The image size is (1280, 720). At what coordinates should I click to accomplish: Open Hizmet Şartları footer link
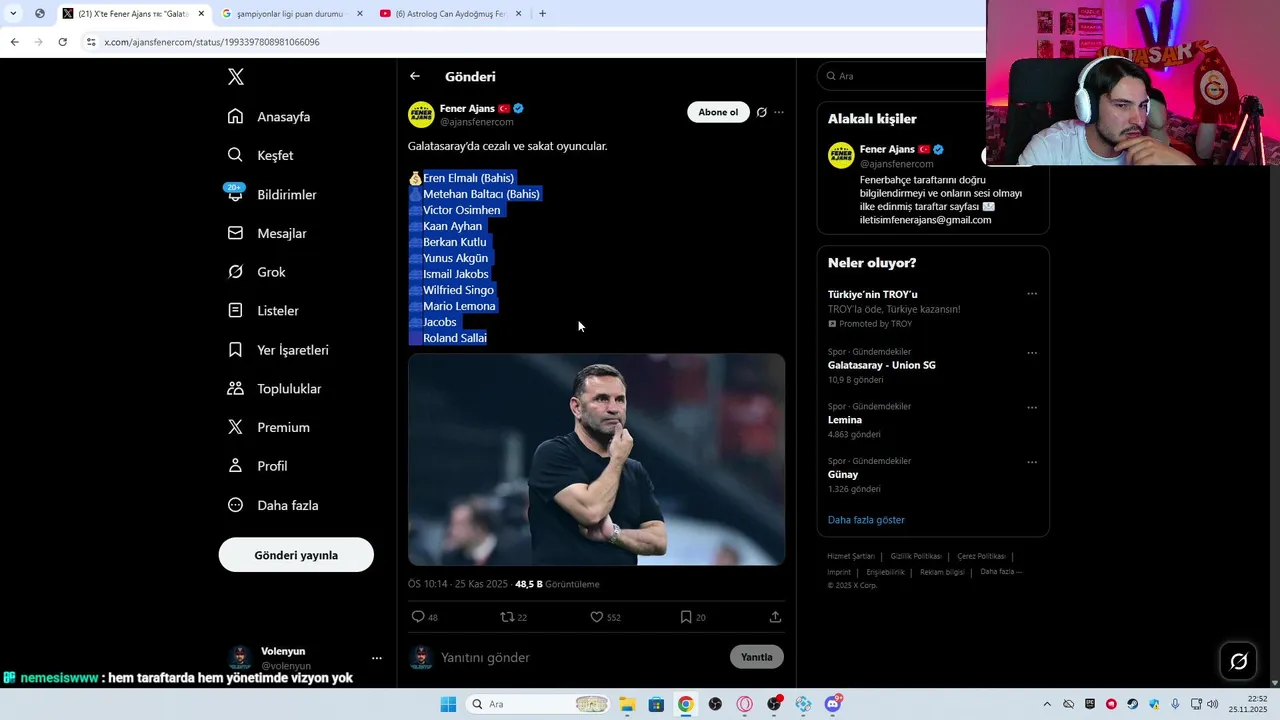[x=851, y=556]
